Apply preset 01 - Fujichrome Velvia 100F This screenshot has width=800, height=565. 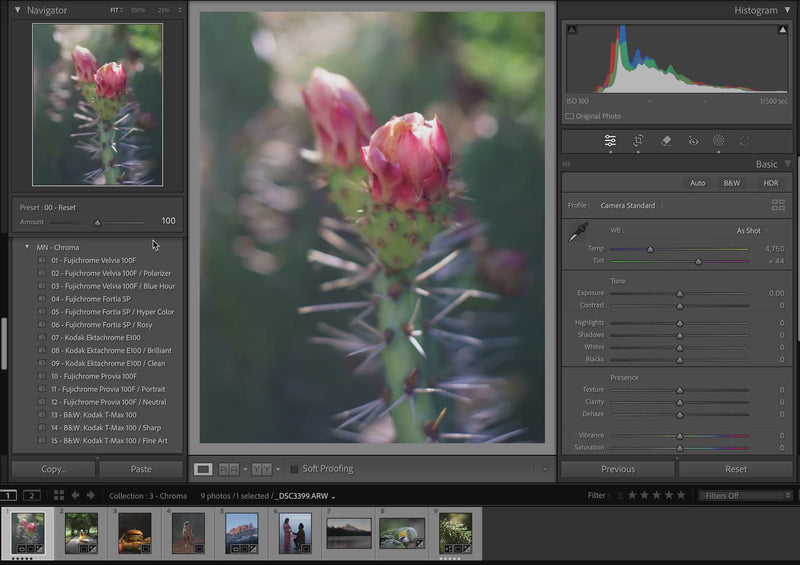click(x=93, y=260)
